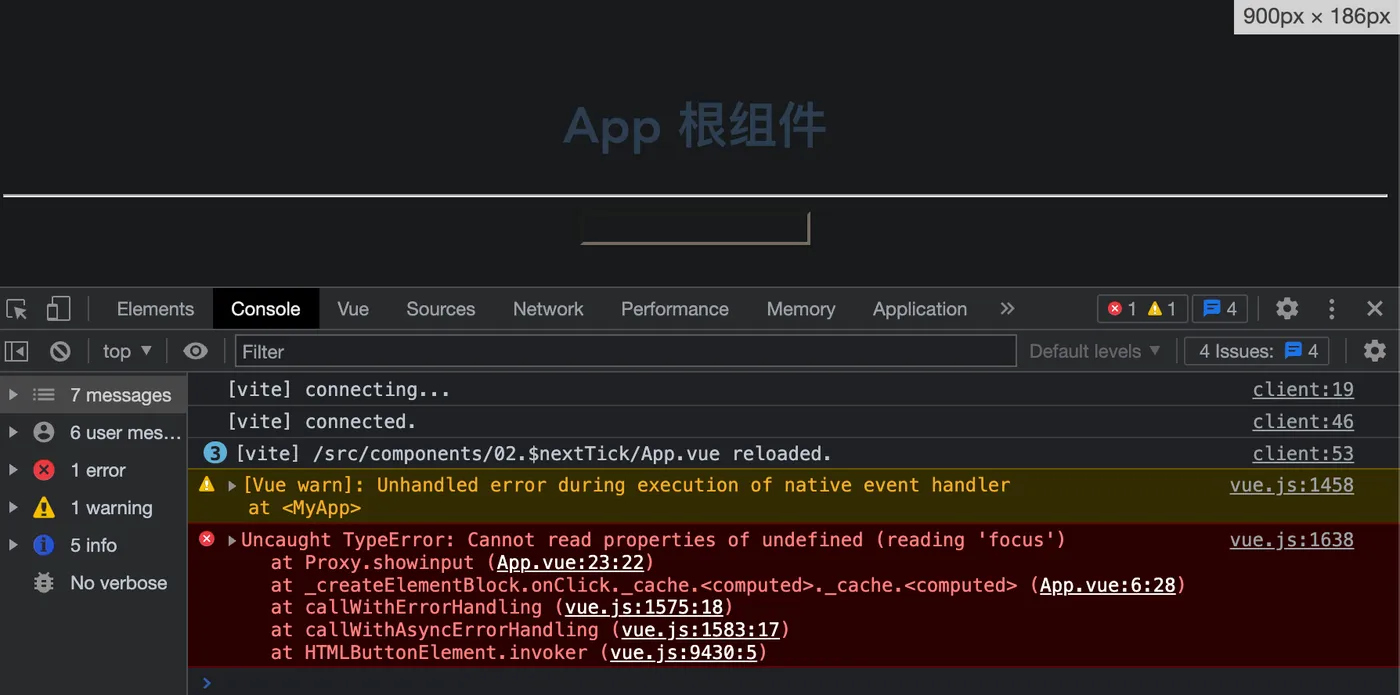The width and height of the screenshot is (1400, 695).
Task: Click the list icon next to 7 messages
Action: point(44,395)
